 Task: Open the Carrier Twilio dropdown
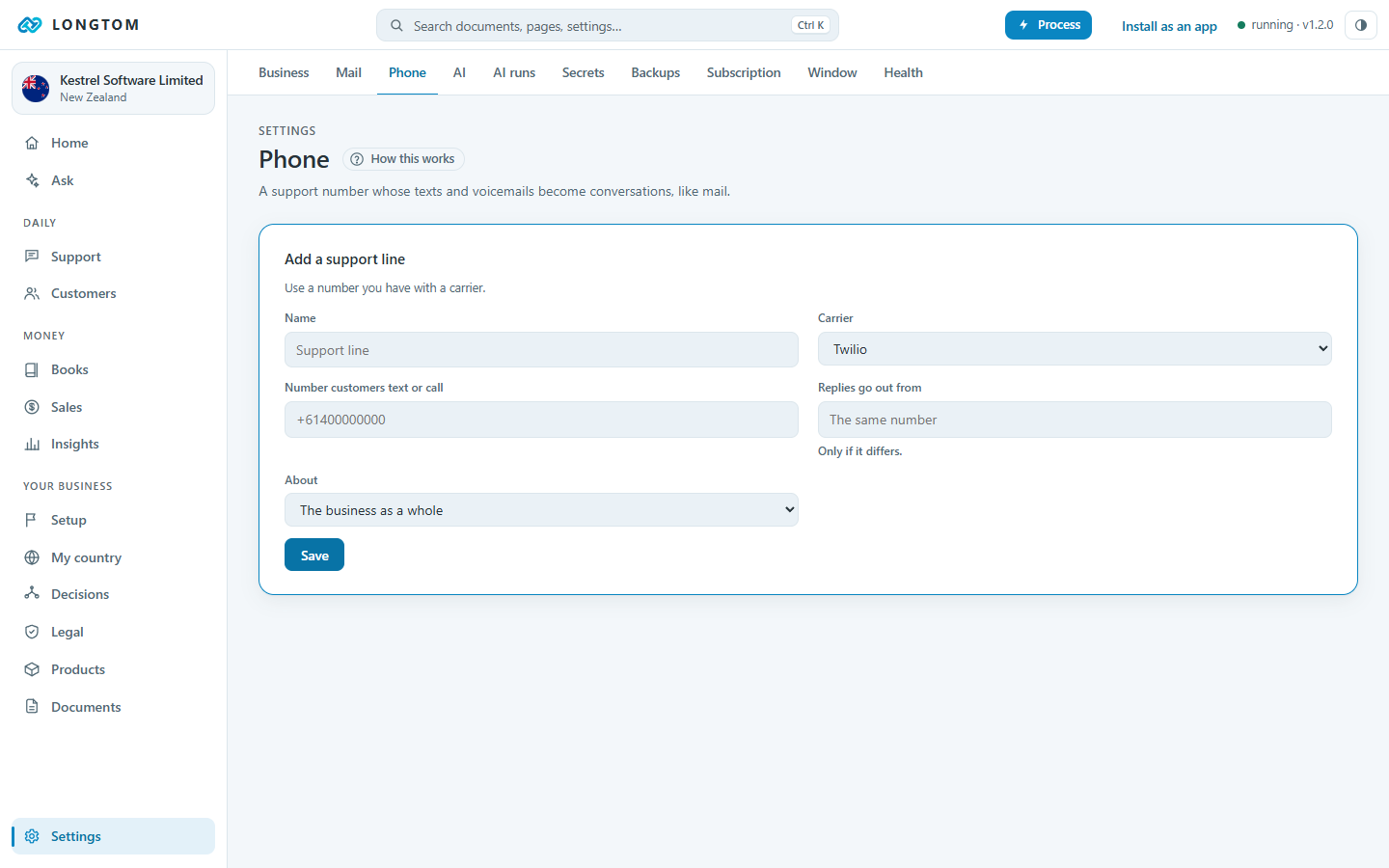coord(1075,349)
